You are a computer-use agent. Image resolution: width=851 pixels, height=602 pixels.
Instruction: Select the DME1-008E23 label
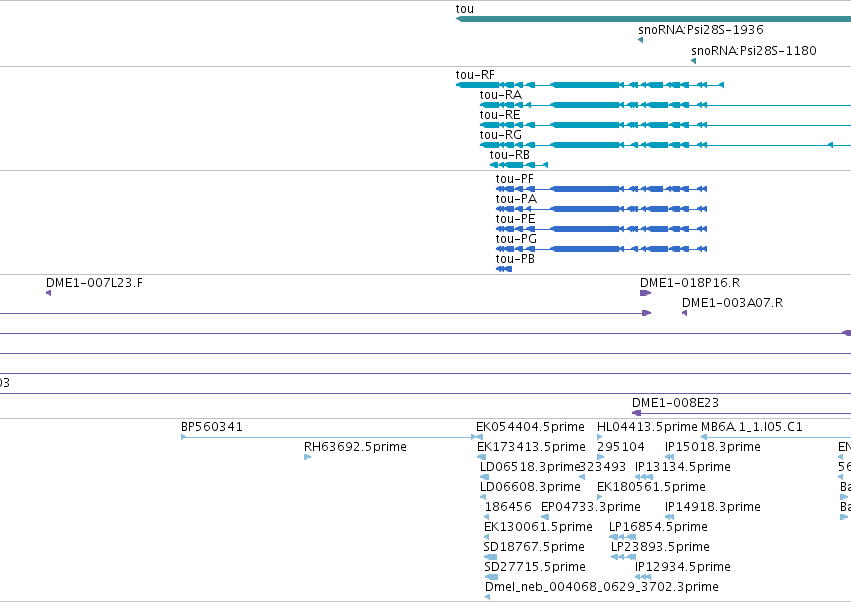(x=675, y=403)
